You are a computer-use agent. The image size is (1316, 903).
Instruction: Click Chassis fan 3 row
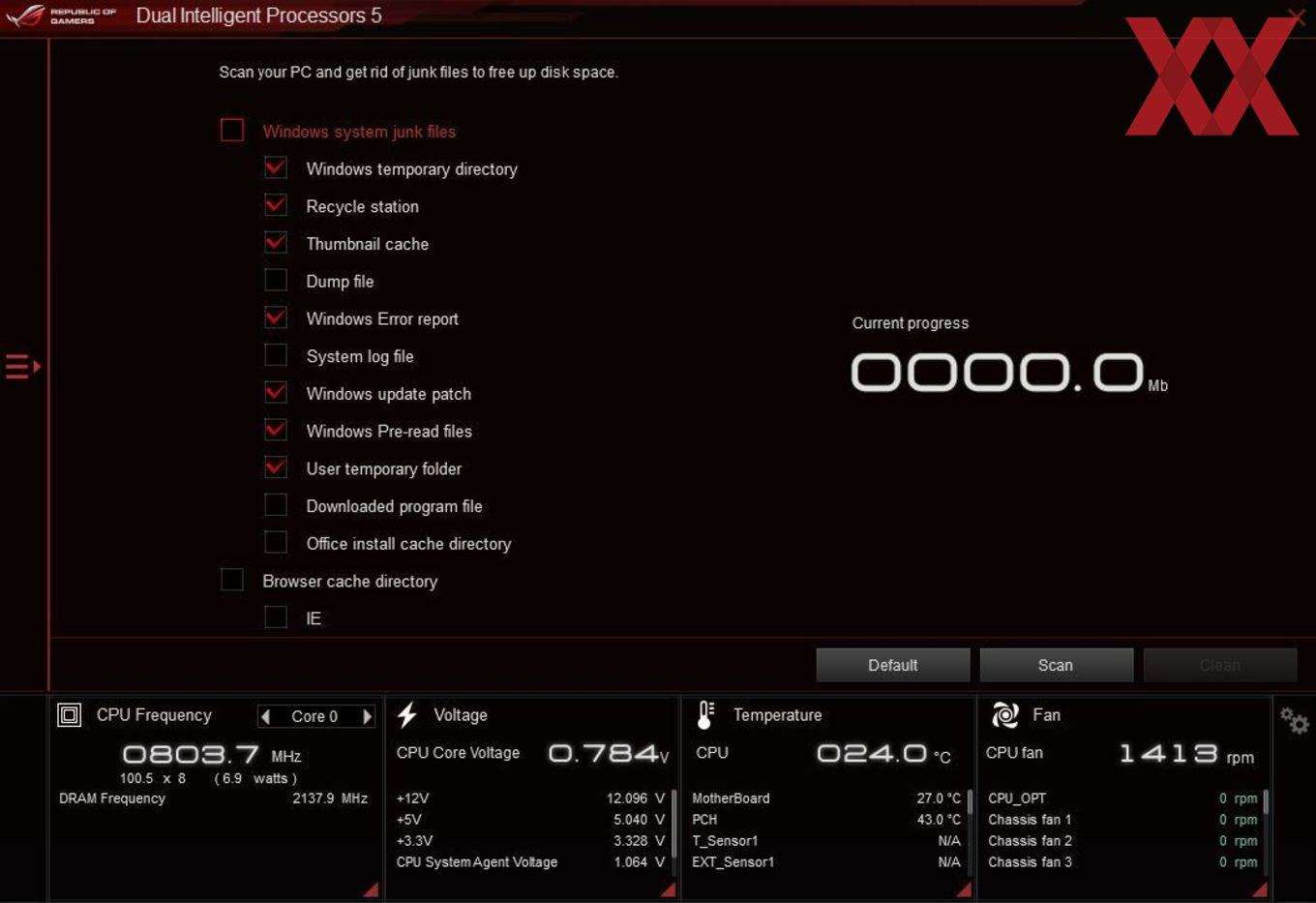[x=1123, y=862]
